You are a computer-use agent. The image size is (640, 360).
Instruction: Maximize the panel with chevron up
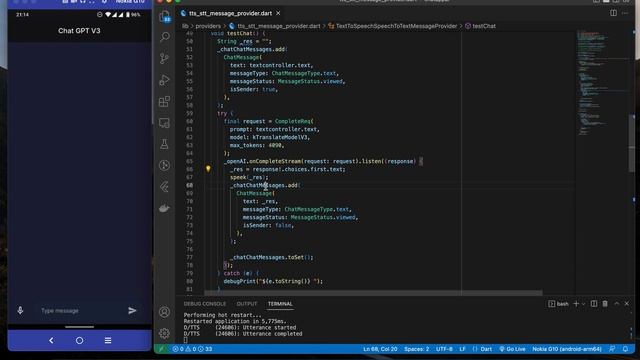[x=617, y=304]
